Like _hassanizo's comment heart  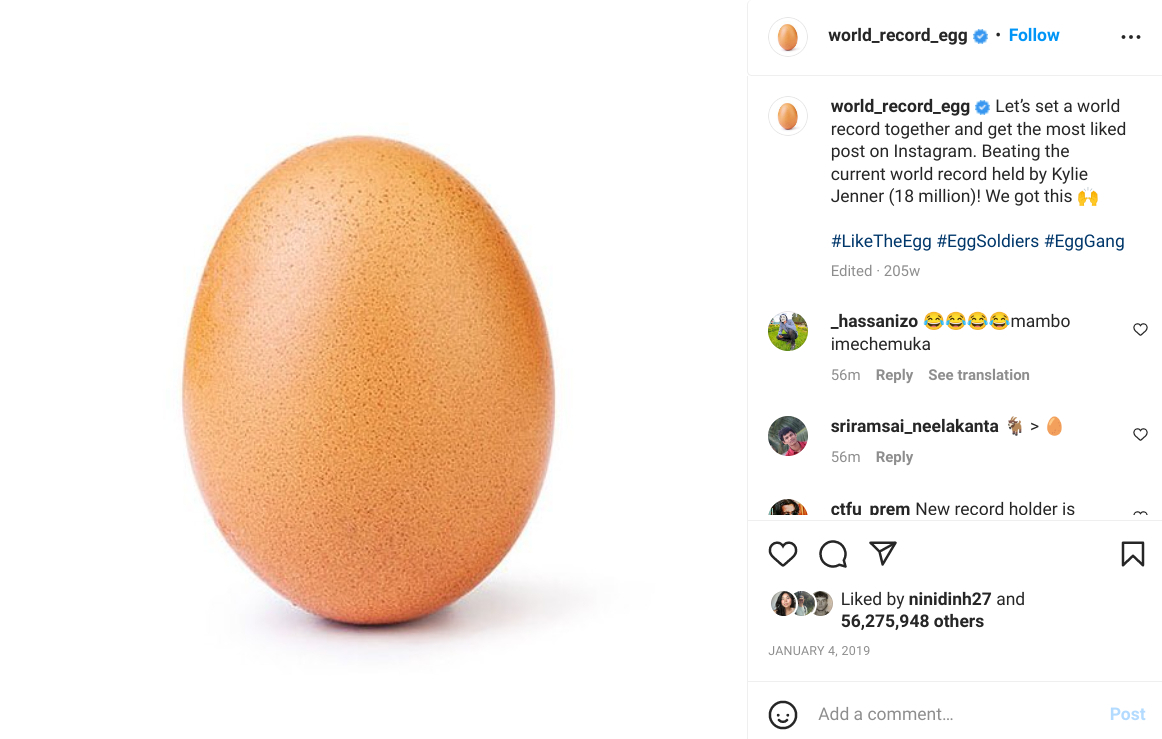click(1140, 329)
